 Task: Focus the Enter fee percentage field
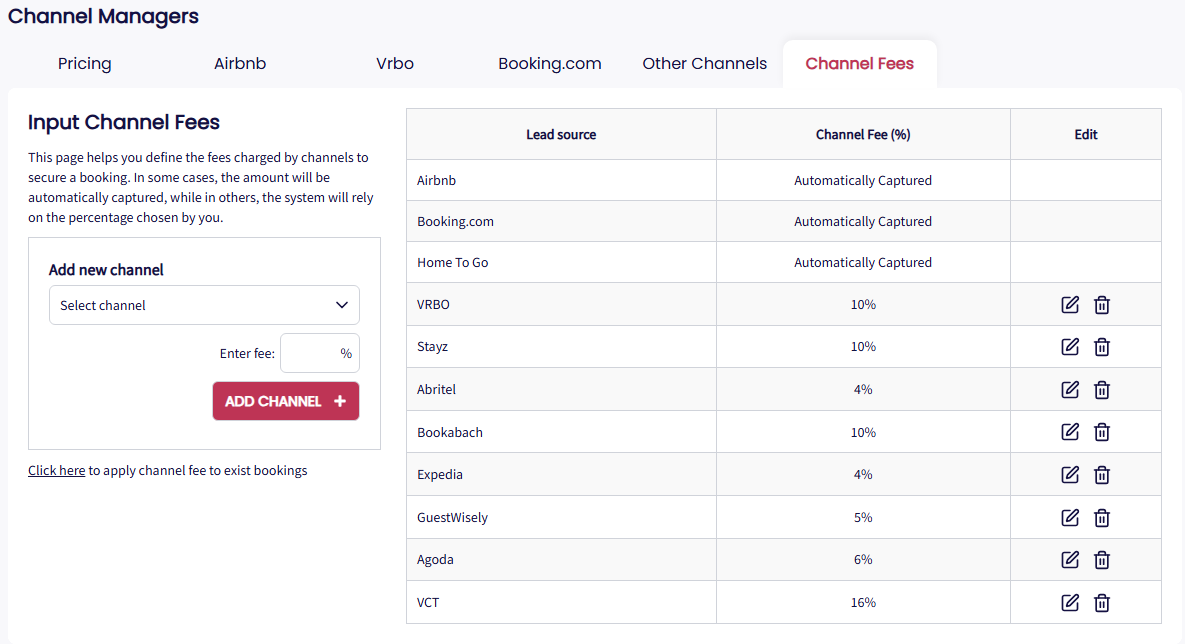coord(312,353)
